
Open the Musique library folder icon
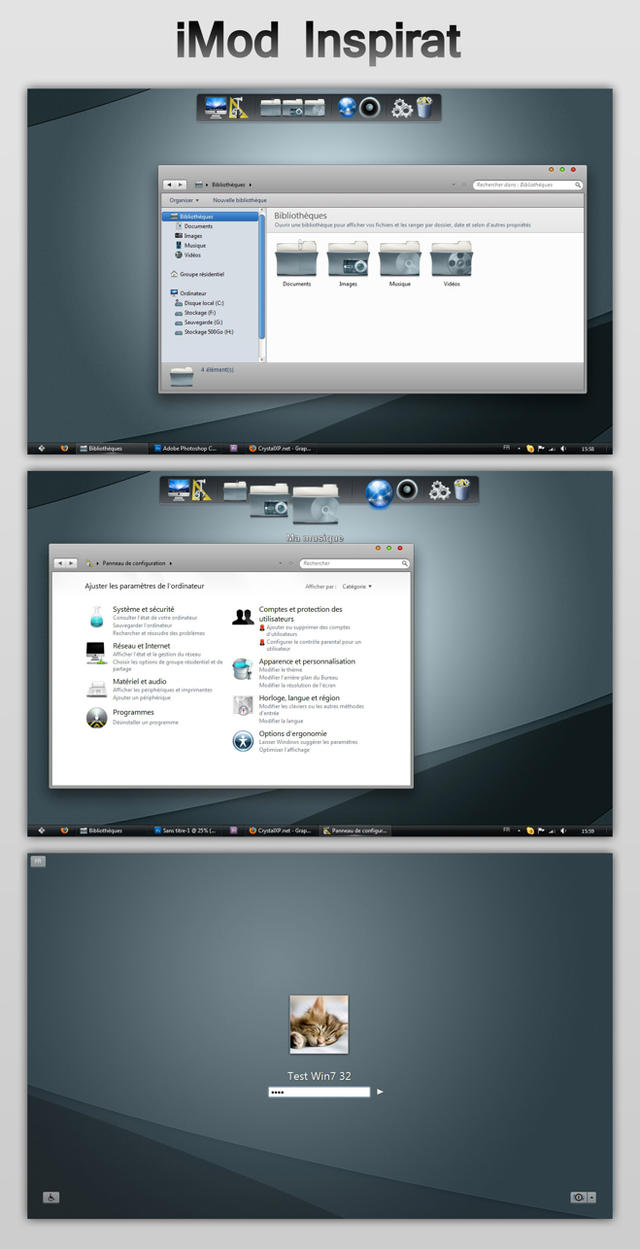tap(400, 260)
